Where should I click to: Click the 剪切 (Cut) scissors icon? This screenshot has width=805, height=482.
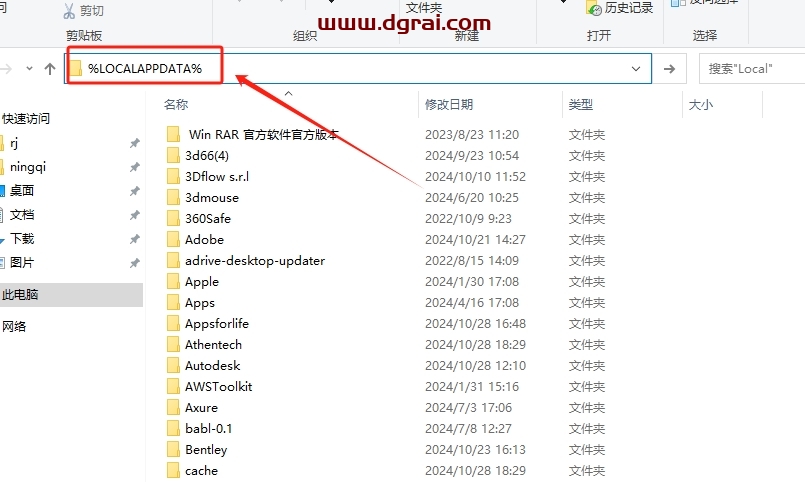click(69, 11)
